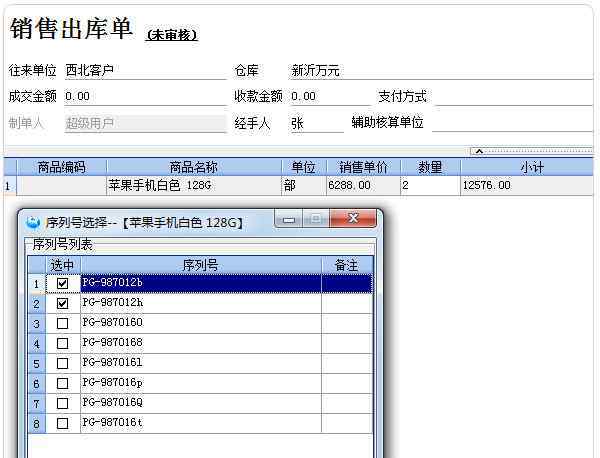Click the 商品编码 column header
Viewport: 600px width, 458px height.
pos(62,167)
